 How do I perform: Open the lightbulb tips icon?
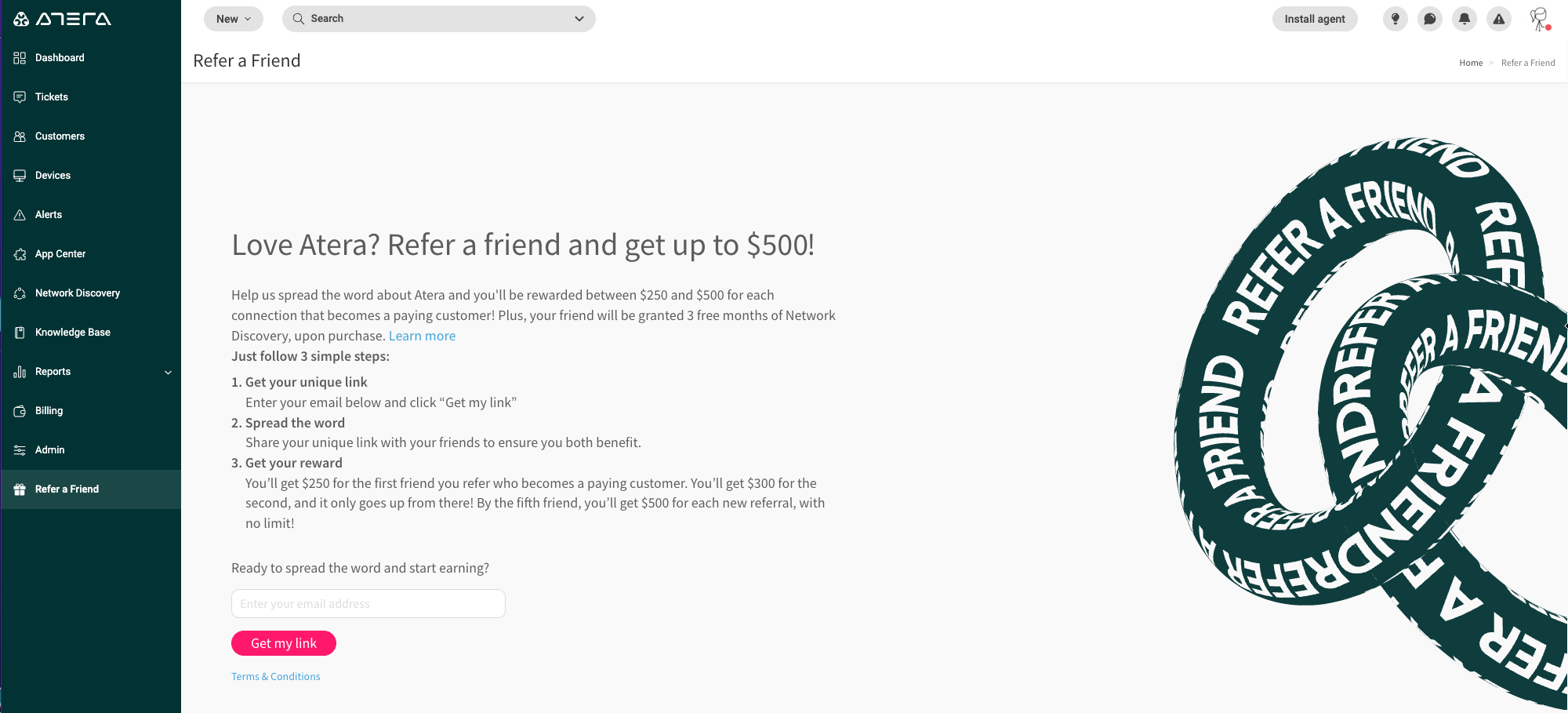1395,19
